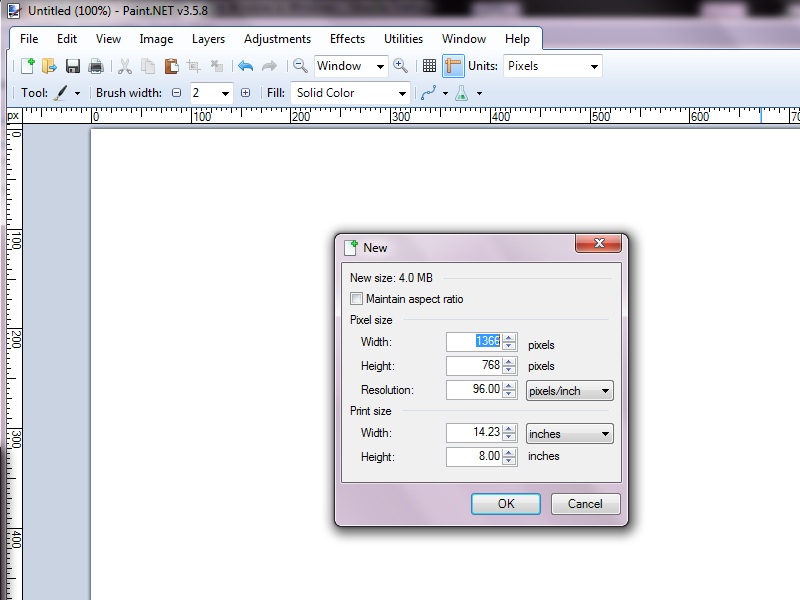This screenshot has height=600, width=800.
Task: Click the rulers toggle icon
Action: [x=453, y=66]
